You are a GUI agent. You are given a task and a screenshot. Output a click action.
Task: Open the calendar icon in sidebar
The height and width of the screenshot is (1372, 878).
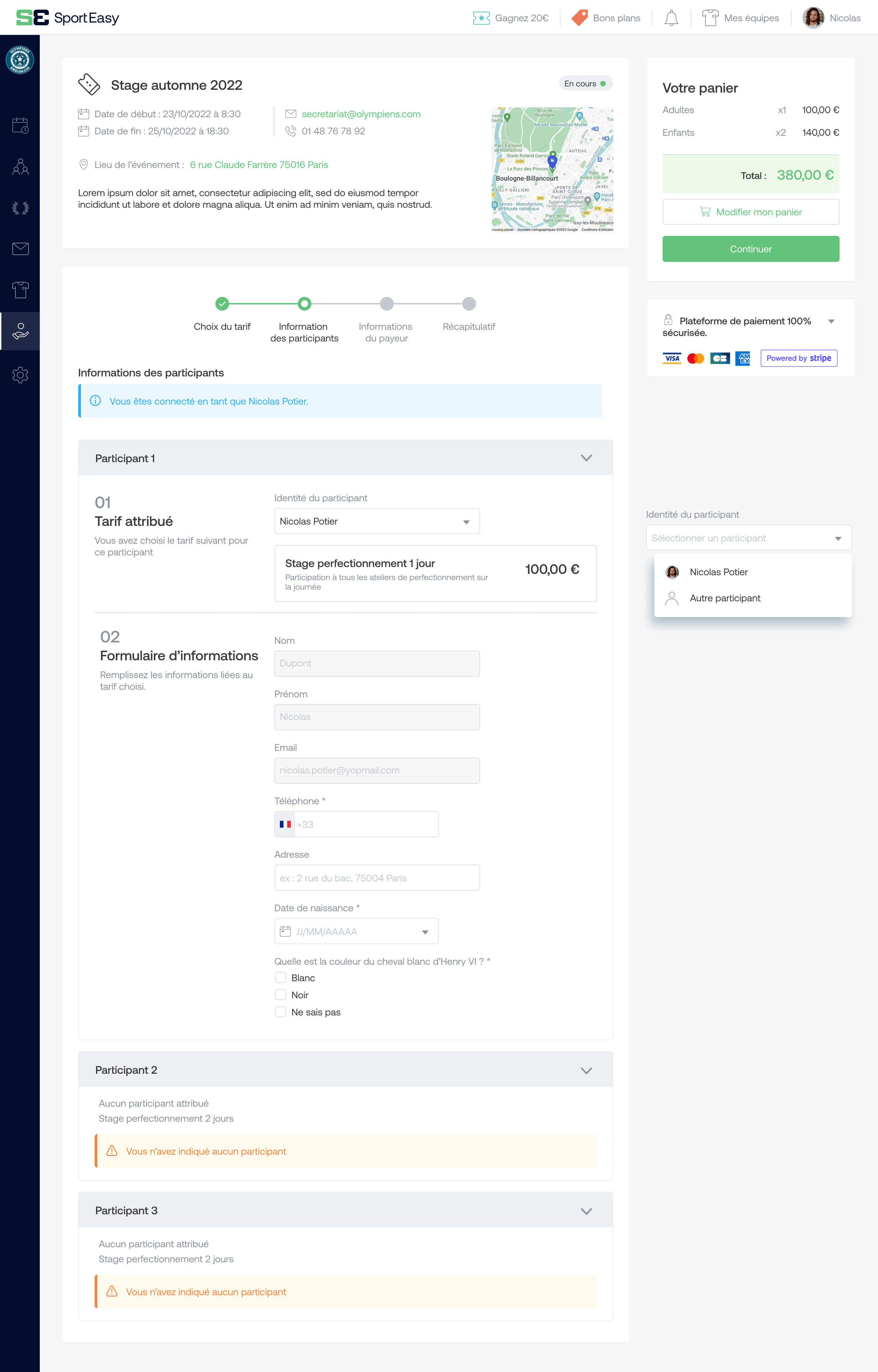tap(20, 125)
